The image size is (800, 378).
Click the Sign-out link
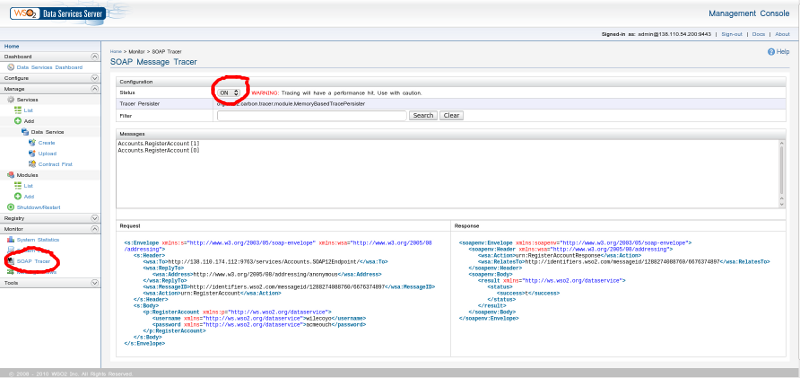coord(732,34)
